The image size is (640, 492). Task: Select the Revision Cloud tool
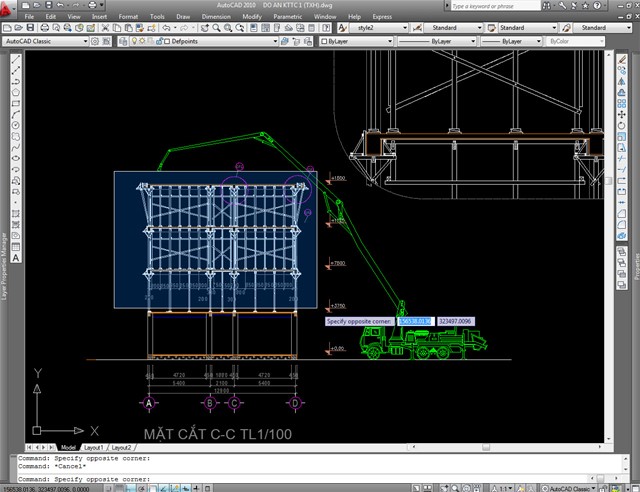16,136
